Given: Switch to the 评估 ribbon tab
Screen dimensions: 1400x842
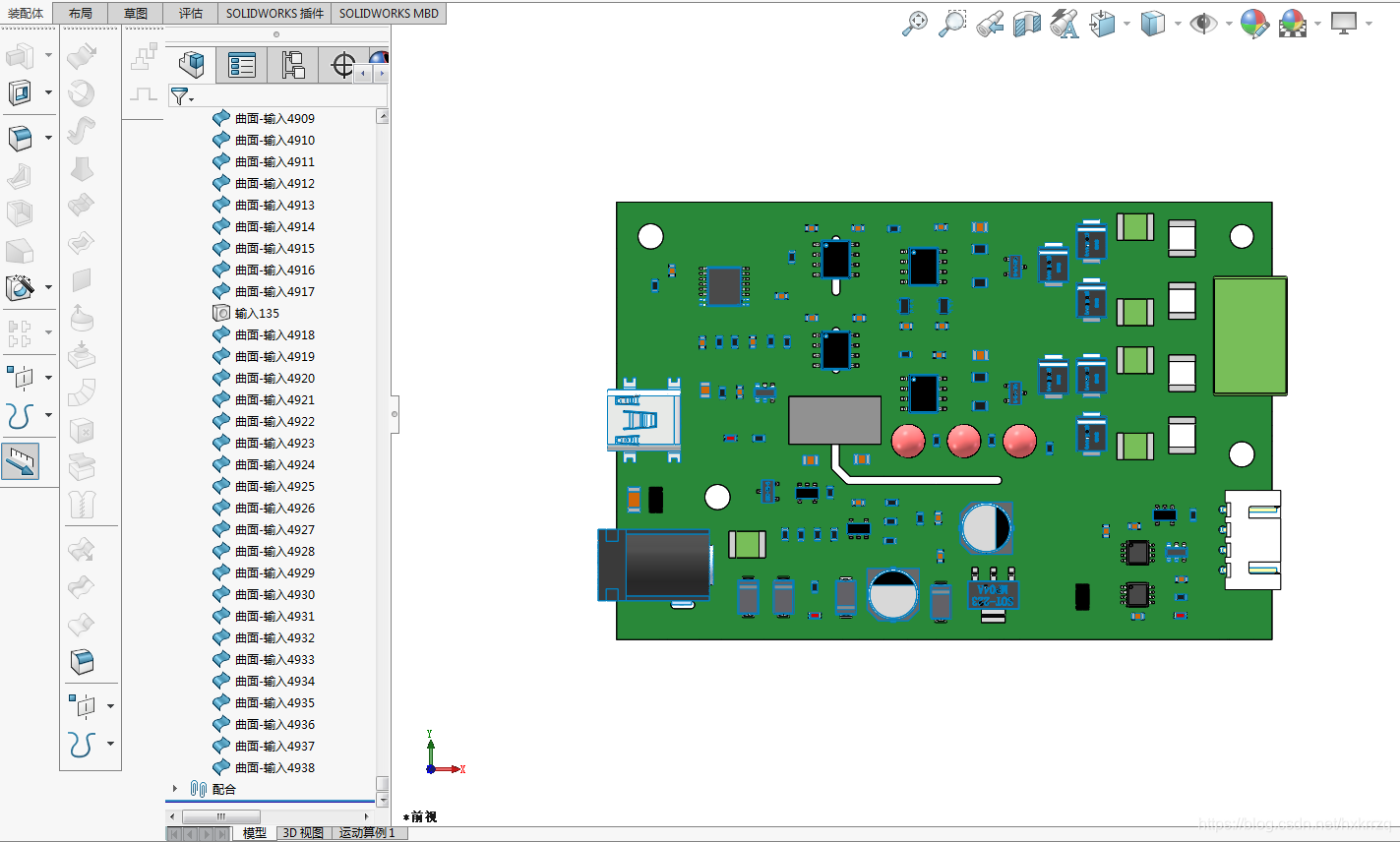Looking at the screenshot, I should 191,13.
